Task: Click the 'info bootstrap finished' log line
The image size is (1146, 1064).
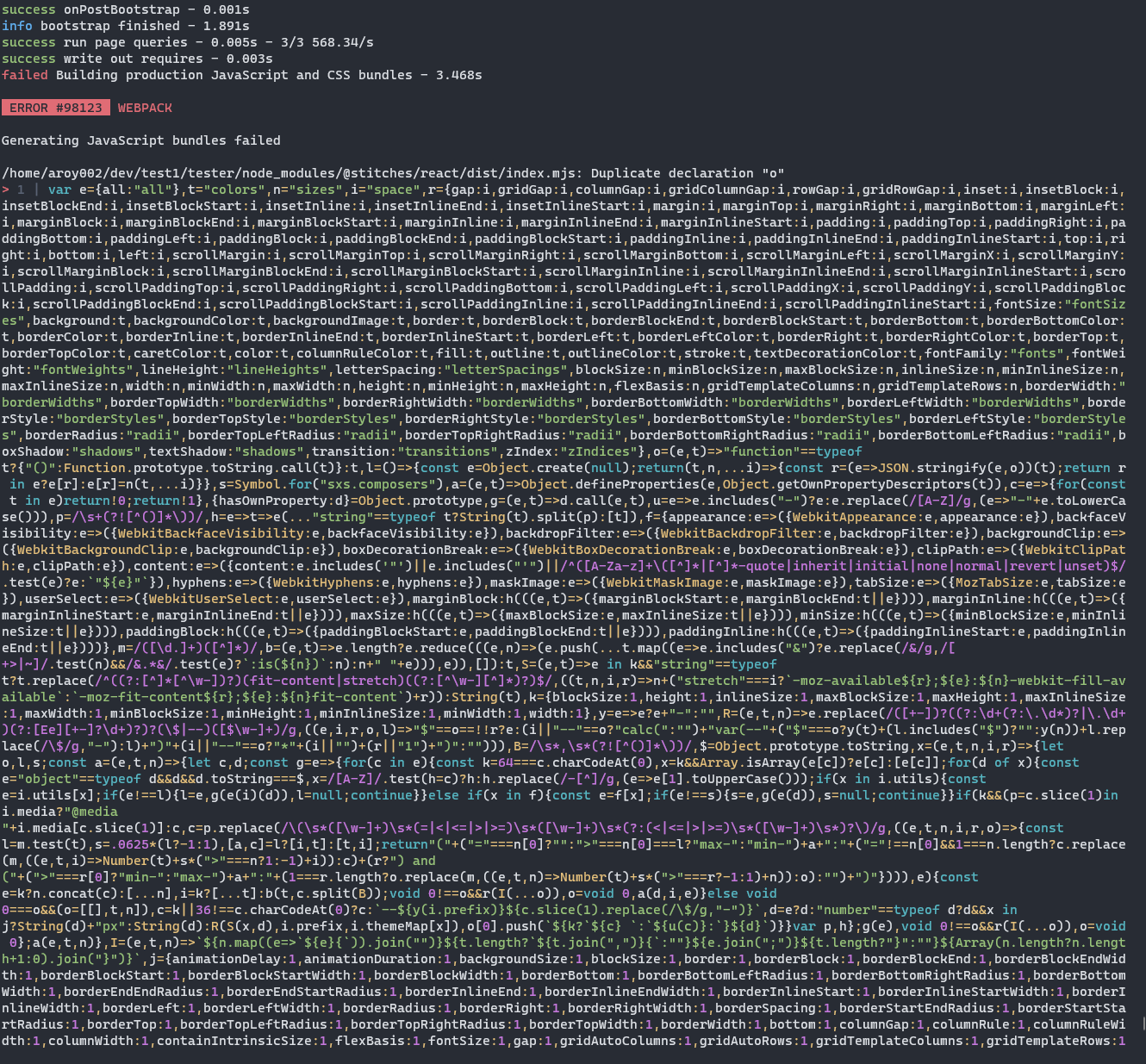Action: (x=126, y=26)
